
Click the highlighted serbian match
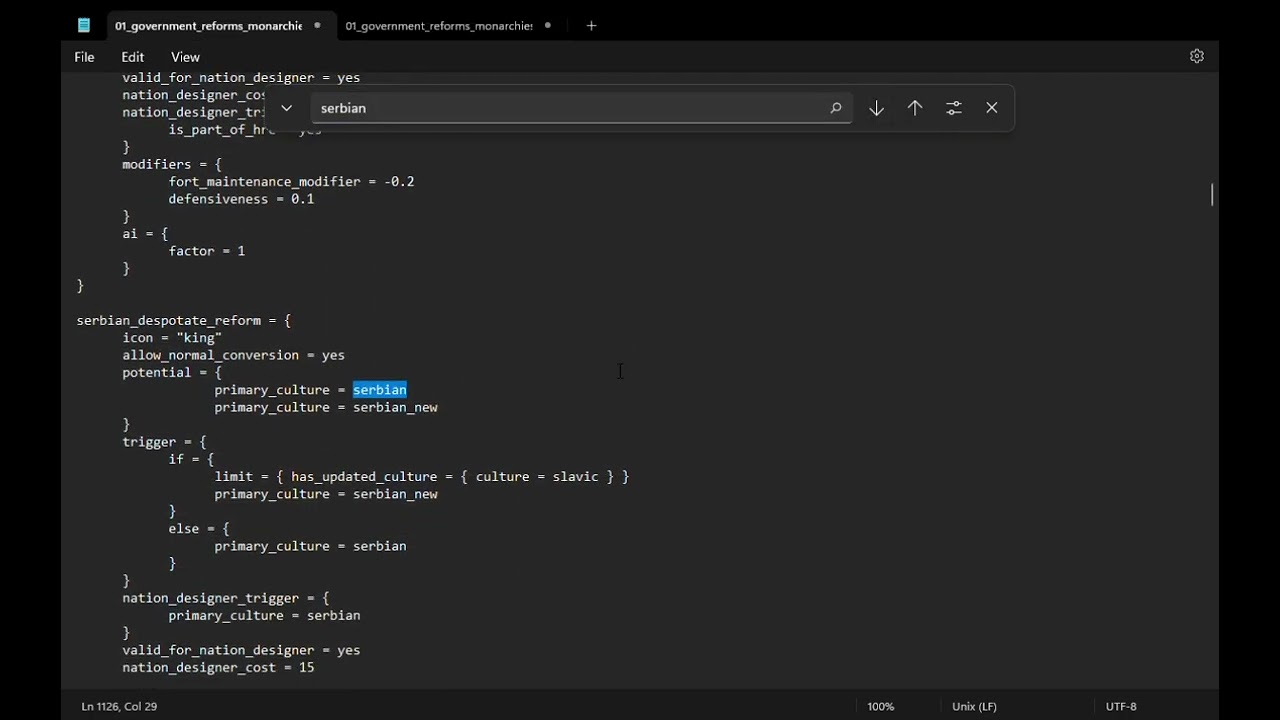pos(379,390)
